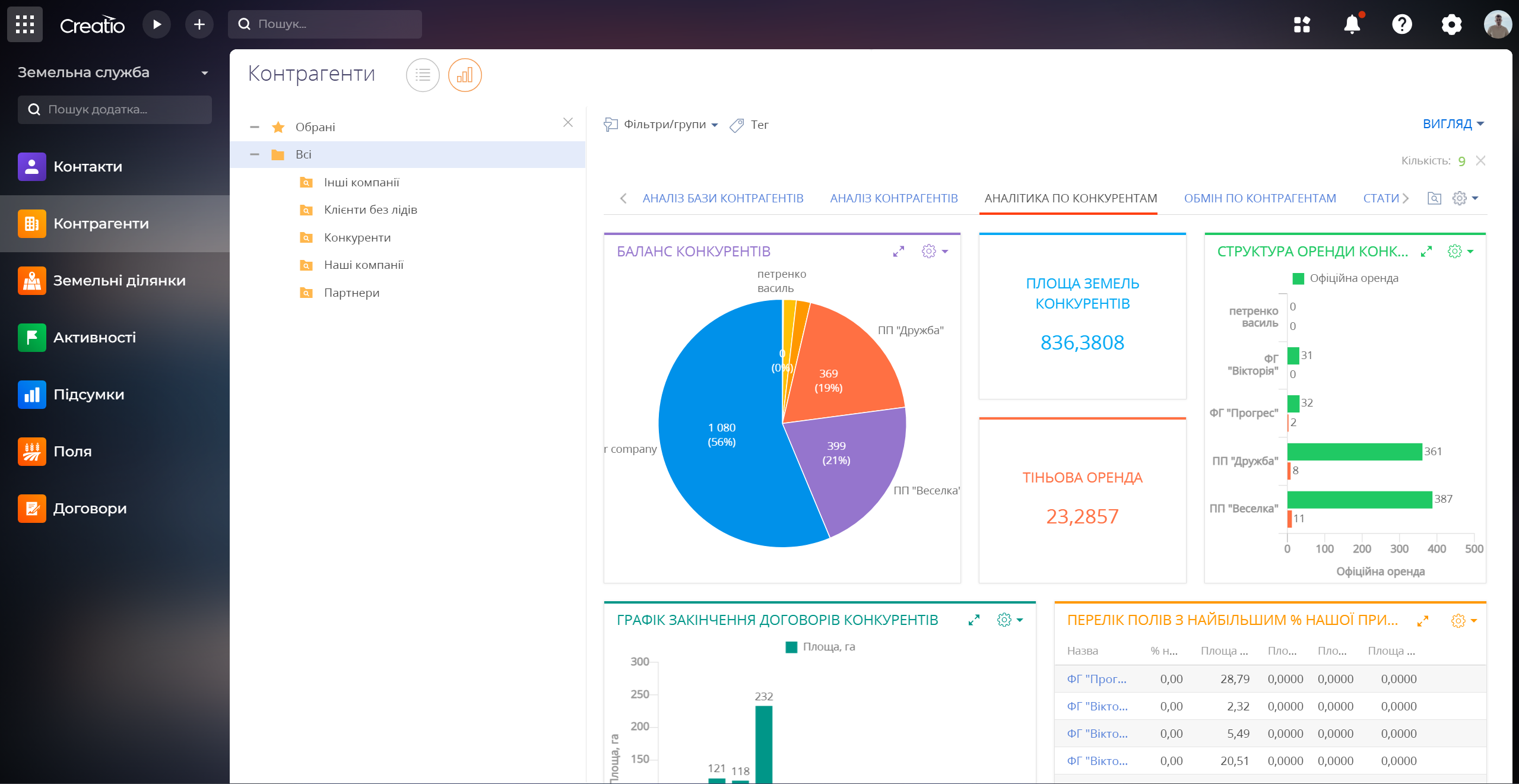Toggle Офіційна оренда legend series

[x=1346, y=278]
